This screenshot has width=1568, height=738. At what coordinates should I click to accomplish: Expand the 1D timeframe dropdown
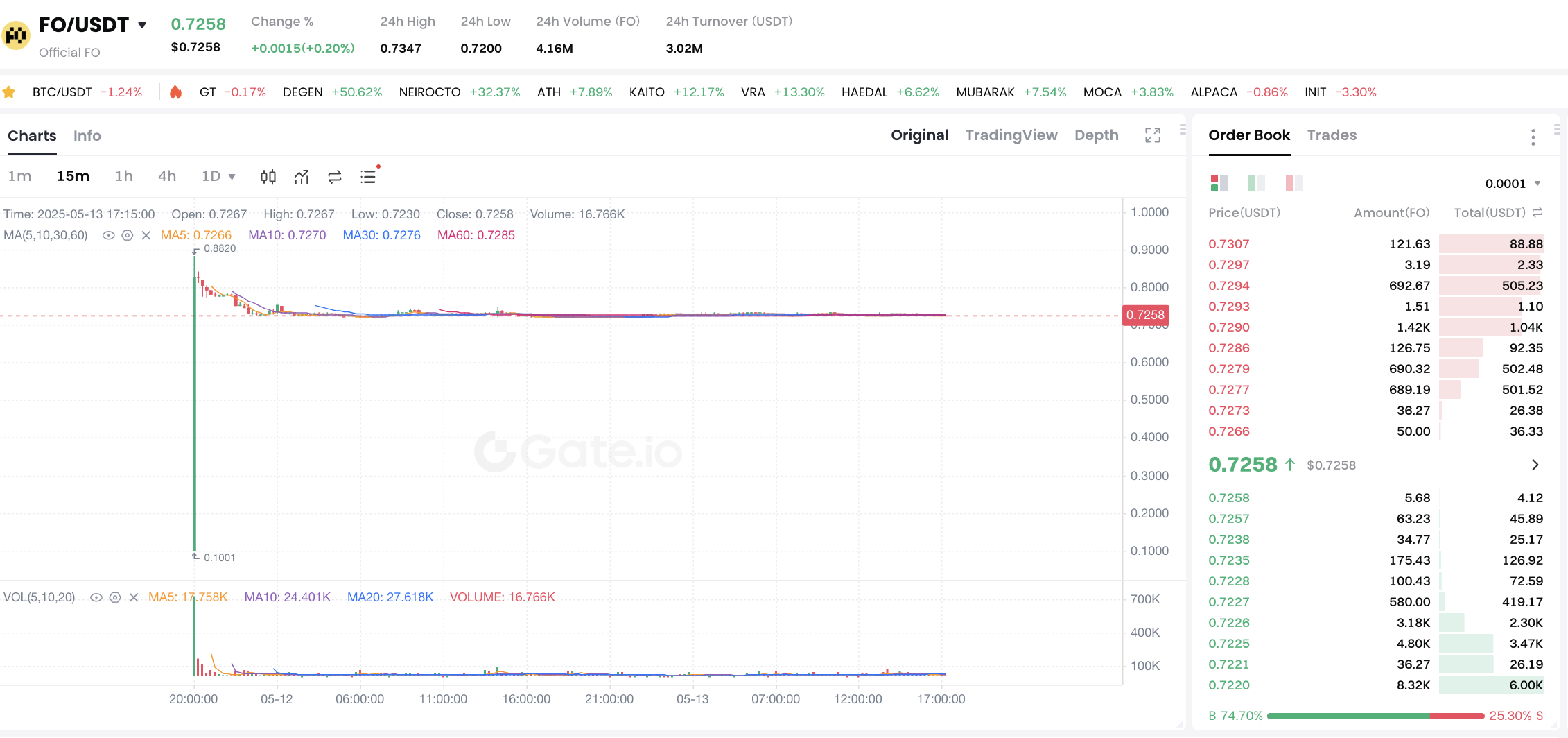tap(218, 176)
